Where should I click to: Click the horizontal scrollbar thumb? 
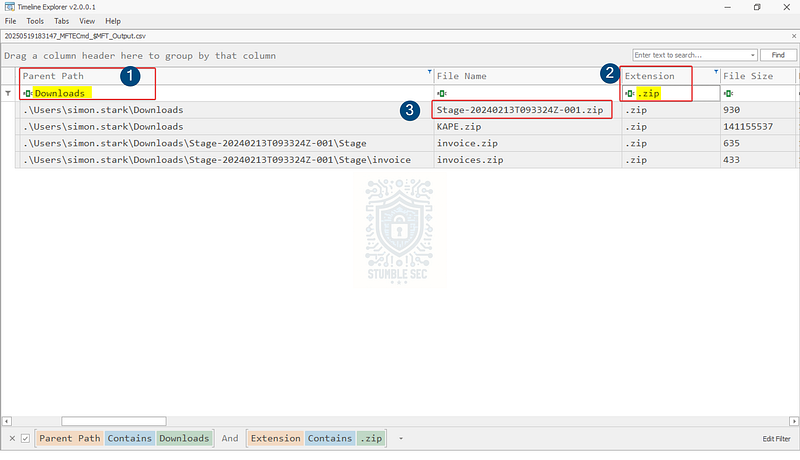tap(114, 421)
